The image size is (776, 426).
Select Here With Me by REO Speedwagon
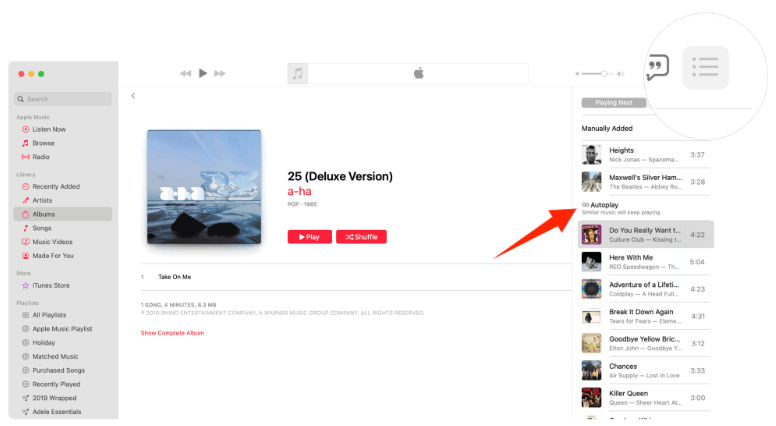[x=646, y=262]
